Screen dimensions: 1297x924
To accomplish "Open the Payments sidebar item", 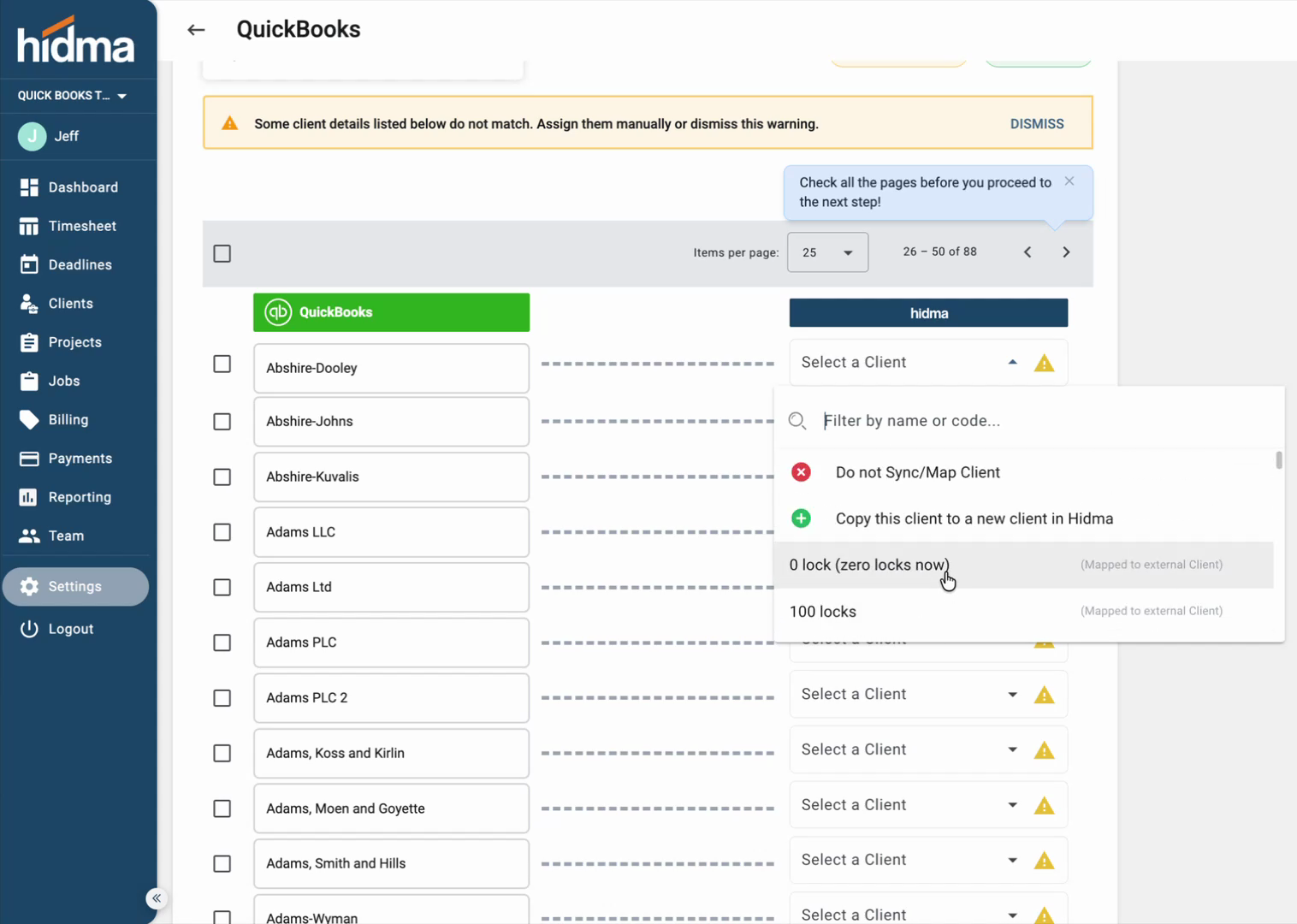I will (78, 459).
